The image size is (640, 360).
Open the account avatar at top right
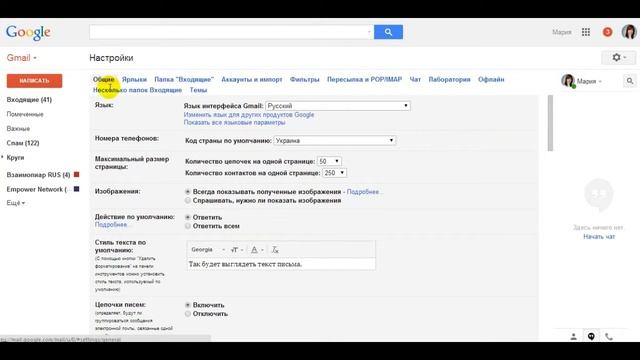click(629, 32)
